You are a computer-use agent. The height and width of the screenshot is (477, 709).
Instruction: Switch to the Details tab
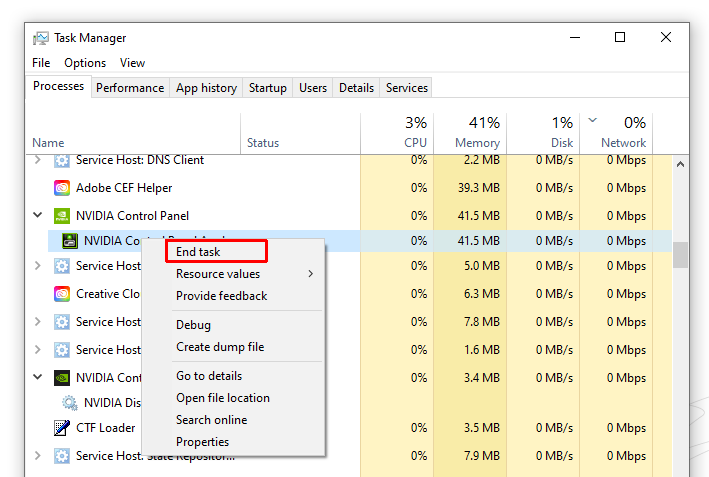[356, 88]
